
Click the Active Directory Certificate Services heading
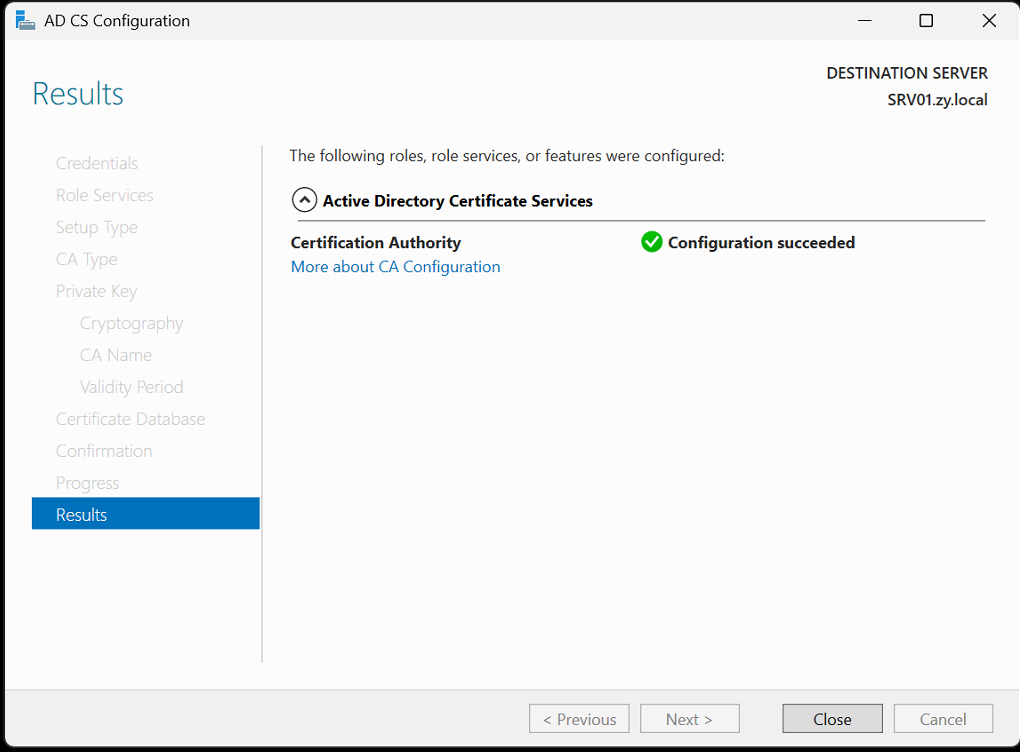[x=457, y=201]
